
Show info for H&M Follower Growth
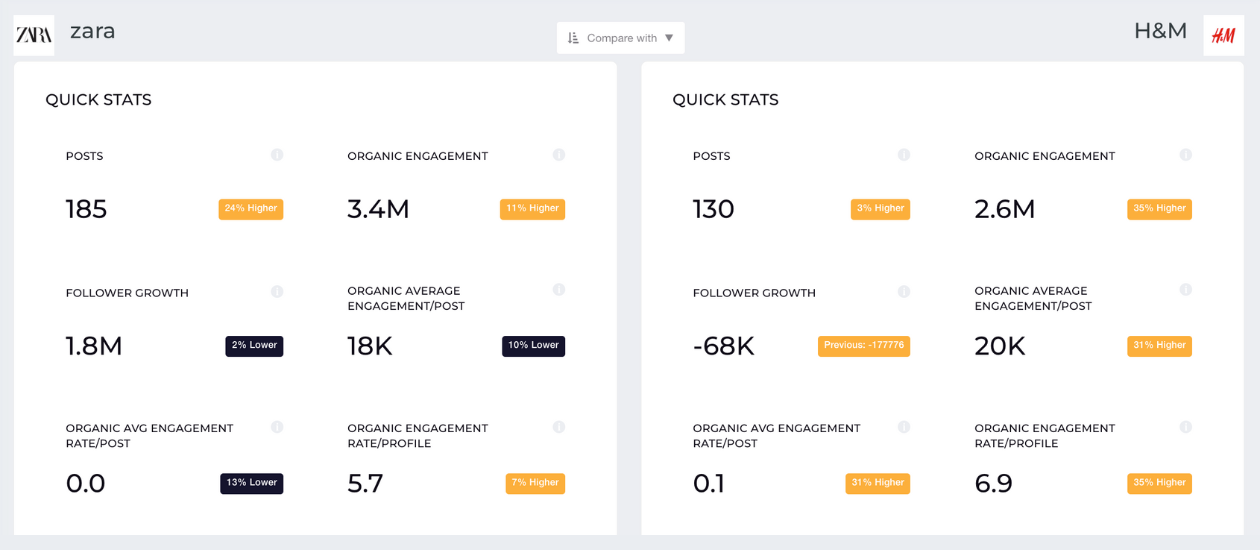coord(904,292)
